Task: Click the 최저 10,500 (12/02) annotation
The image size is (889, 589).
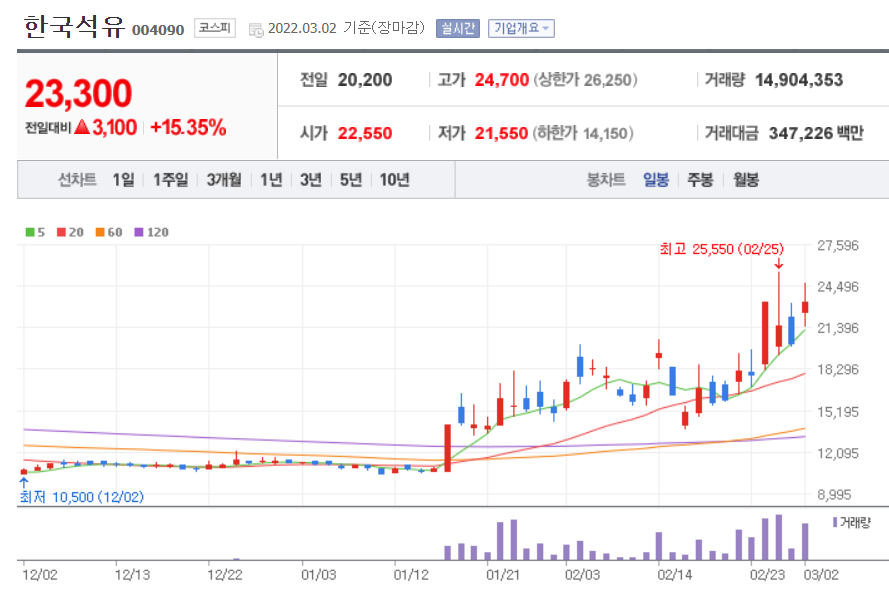Action: 82,497
